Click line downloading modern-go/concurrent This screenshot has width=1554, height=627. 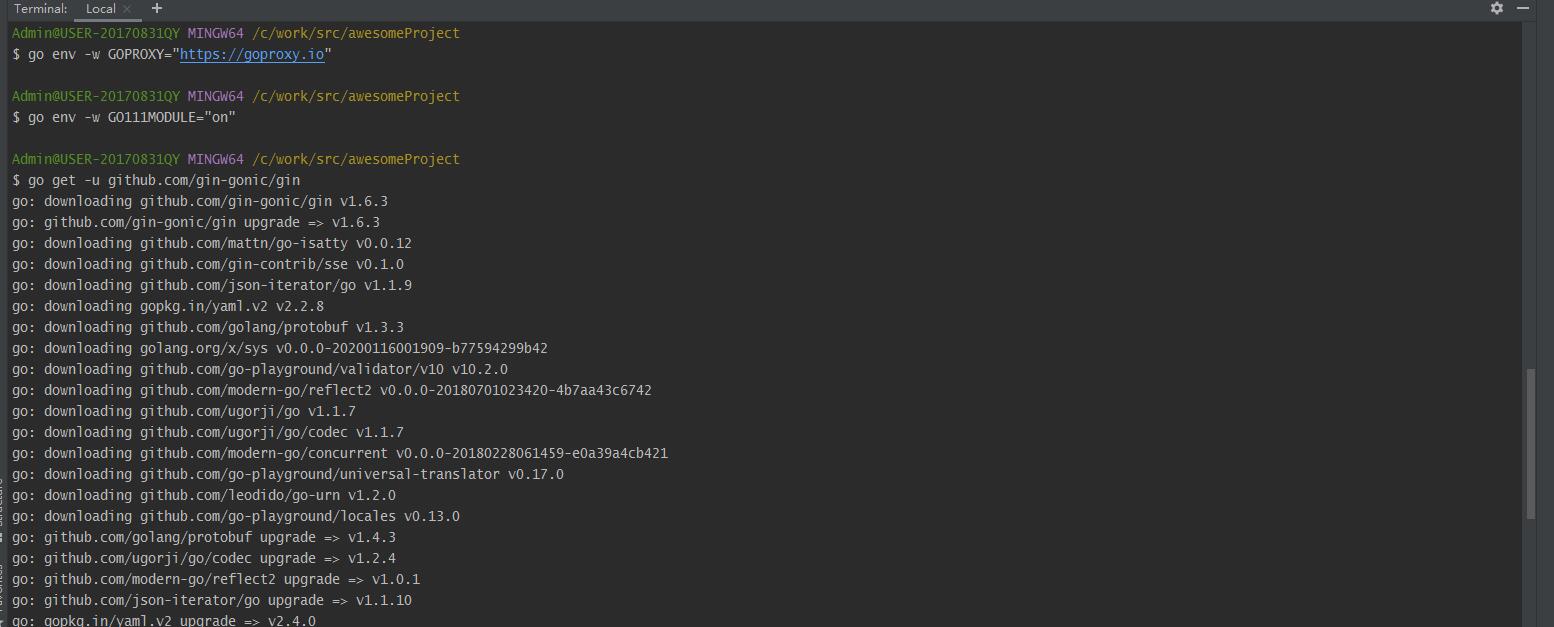[340, 453]
